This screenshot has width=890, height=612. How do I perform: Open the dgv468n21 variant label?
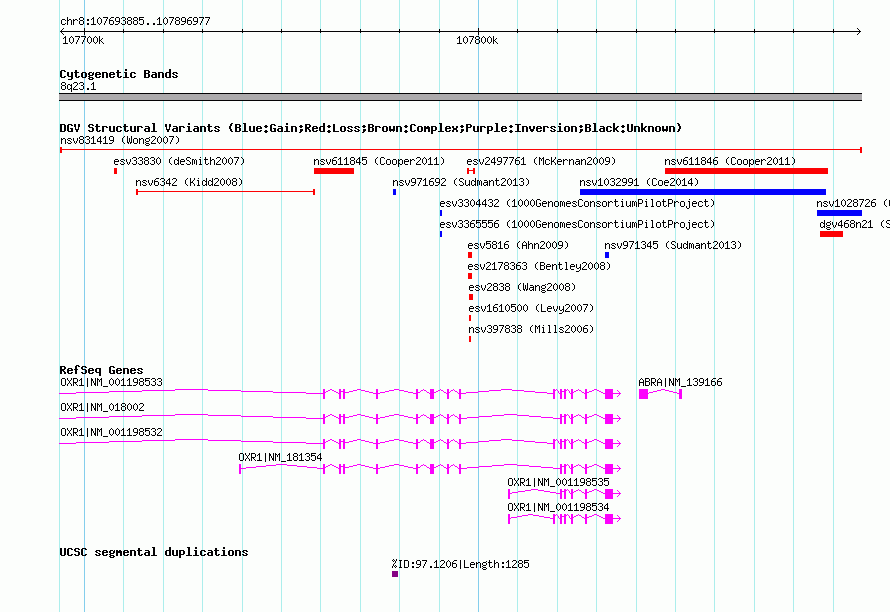[854, 224]
